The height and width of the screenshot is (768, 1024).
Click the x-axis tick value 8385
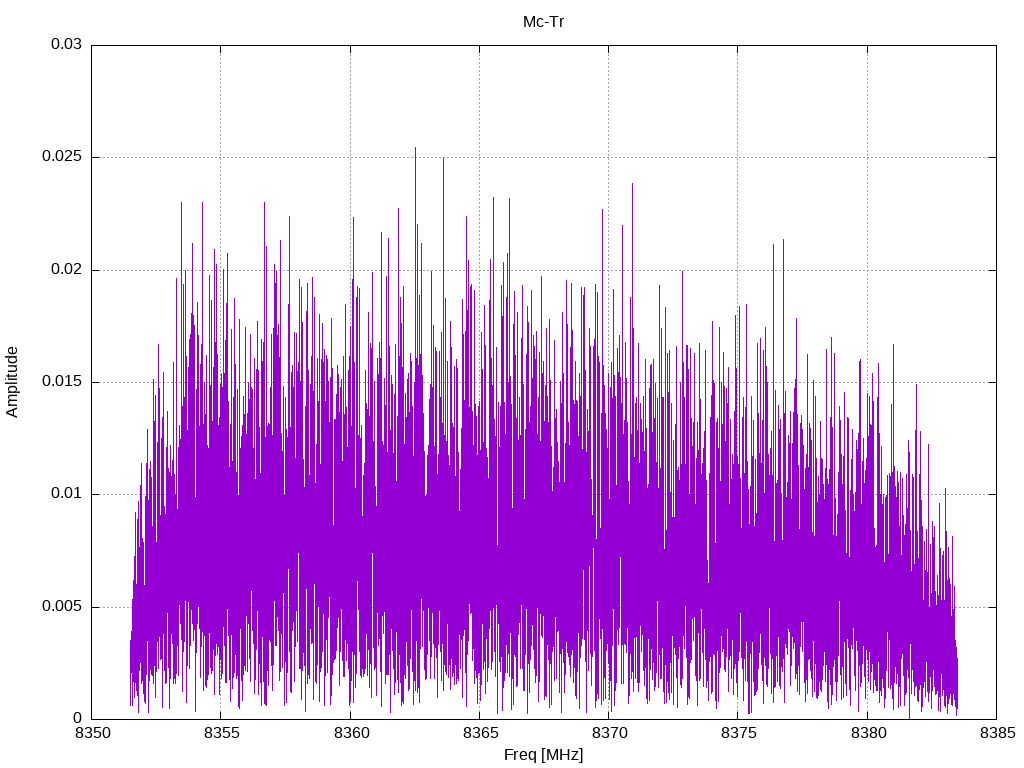click(x=998, y=733)
